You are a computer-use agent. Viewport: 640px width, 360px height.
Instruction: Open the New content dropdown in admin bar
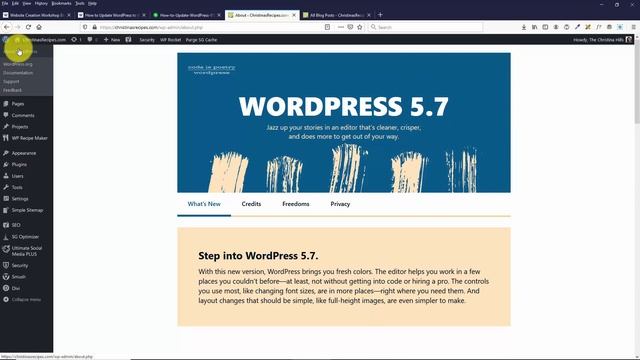click(x=112, y=40)
